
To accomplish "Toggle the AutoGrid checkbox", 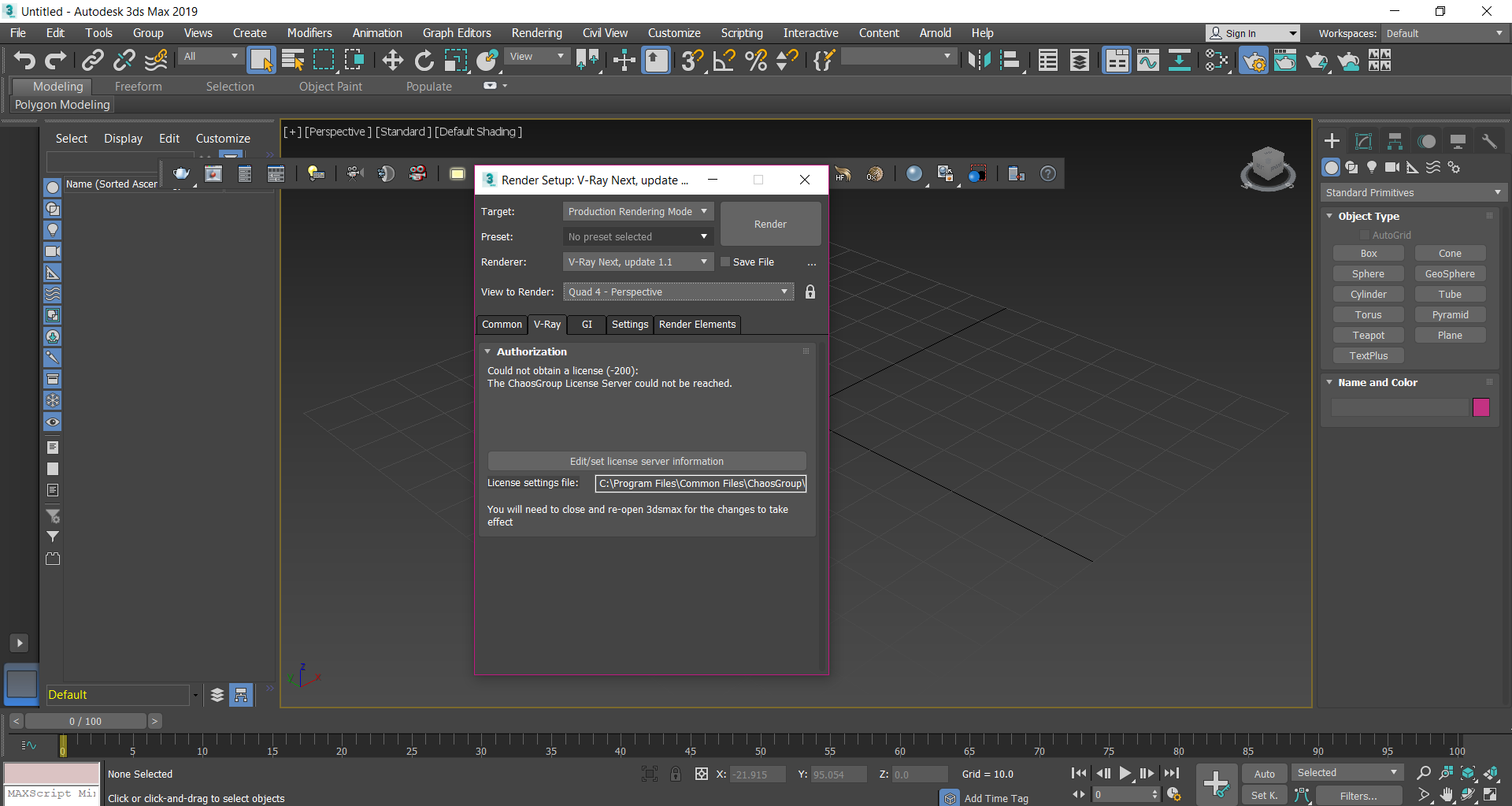I will coord(1365,236).
